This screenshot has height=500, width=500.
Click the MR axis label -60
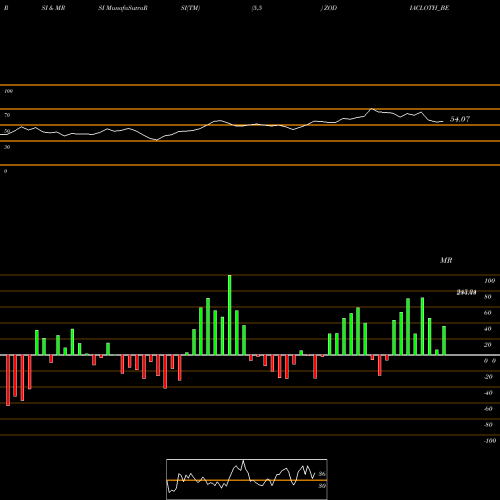(488, 409)
